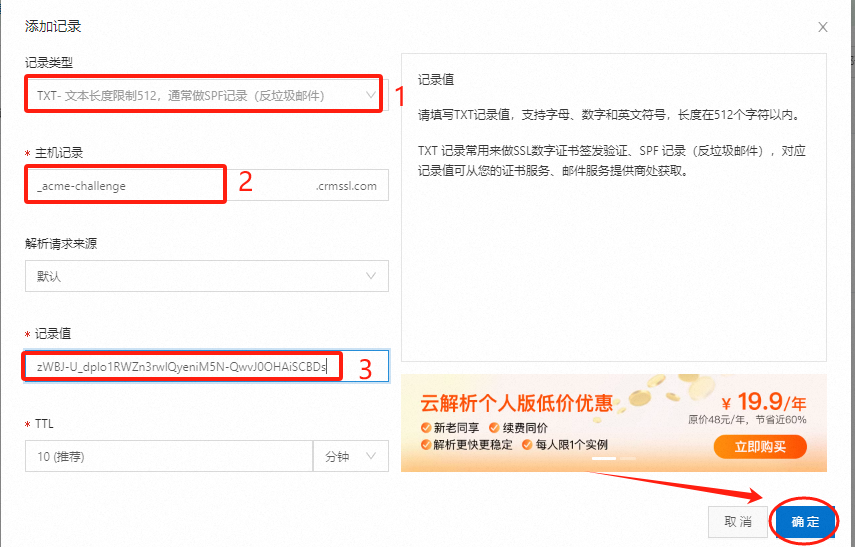Image resolution: width=855 pixels, height=547 pixels.
Task: Open the 解析请求来源 默认 dropdown
Action: [x=207, y=276]
